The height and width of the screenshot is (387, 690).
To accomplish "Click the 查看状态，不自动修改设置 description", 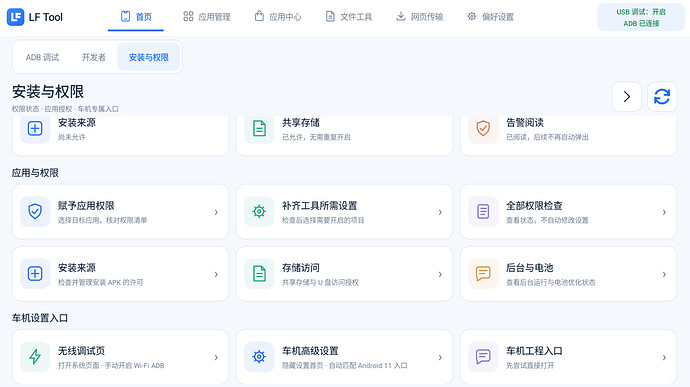I will pos(547,220).
